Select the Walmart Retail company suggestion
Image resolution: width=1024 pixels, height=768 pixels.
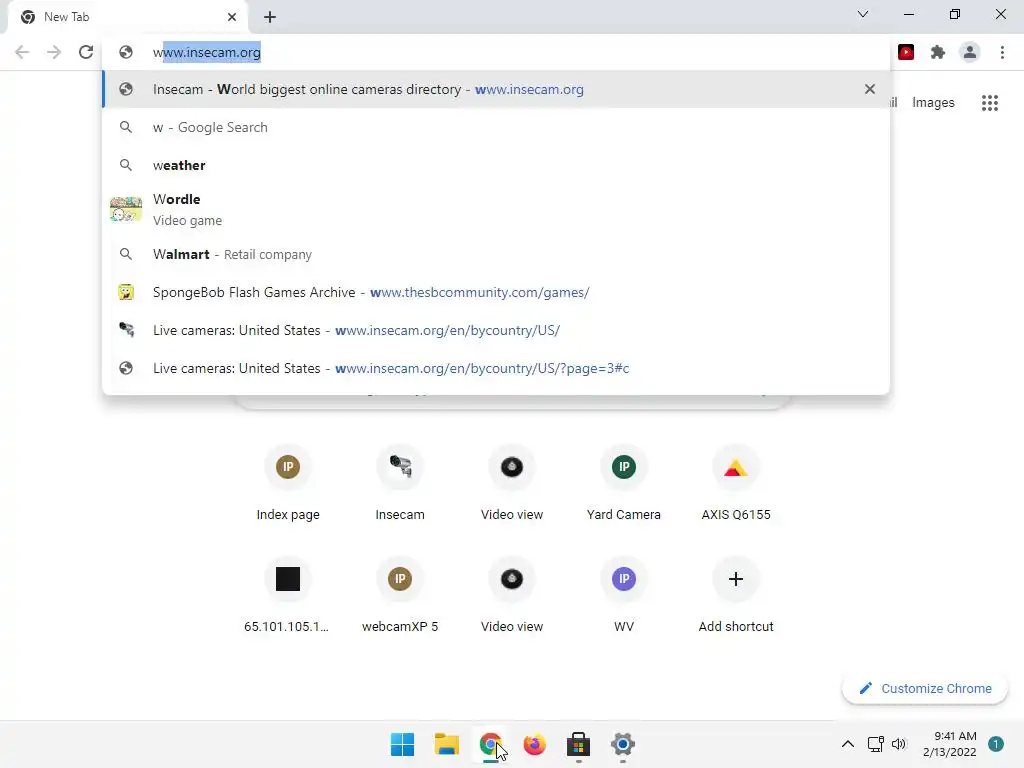[496, 254]
